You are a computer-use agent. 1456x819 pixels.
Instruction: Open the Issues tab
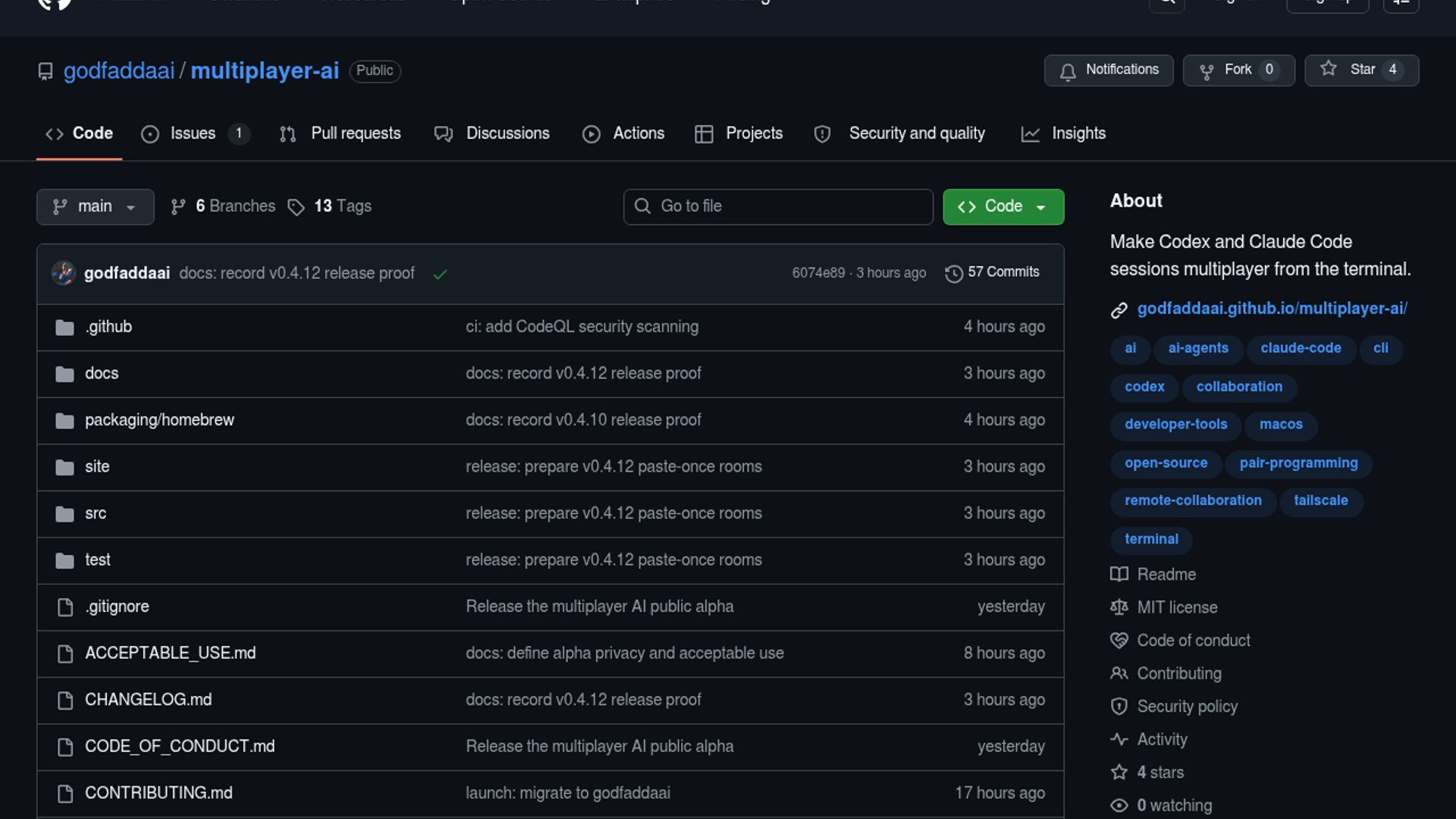coord(195,133)
